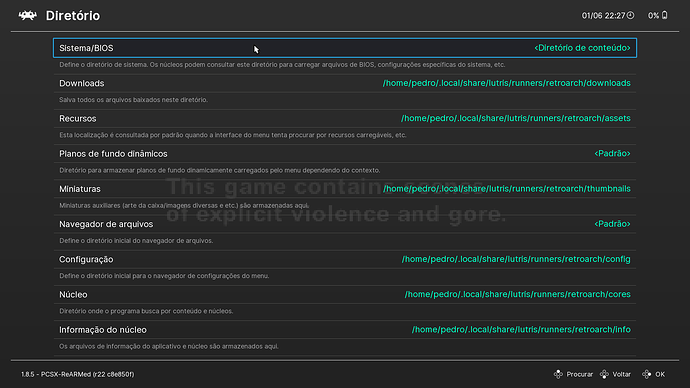Open the Downloads directory setting
Image resolution: width=690 pixels, height=388 pixels.
click(345, 83)
